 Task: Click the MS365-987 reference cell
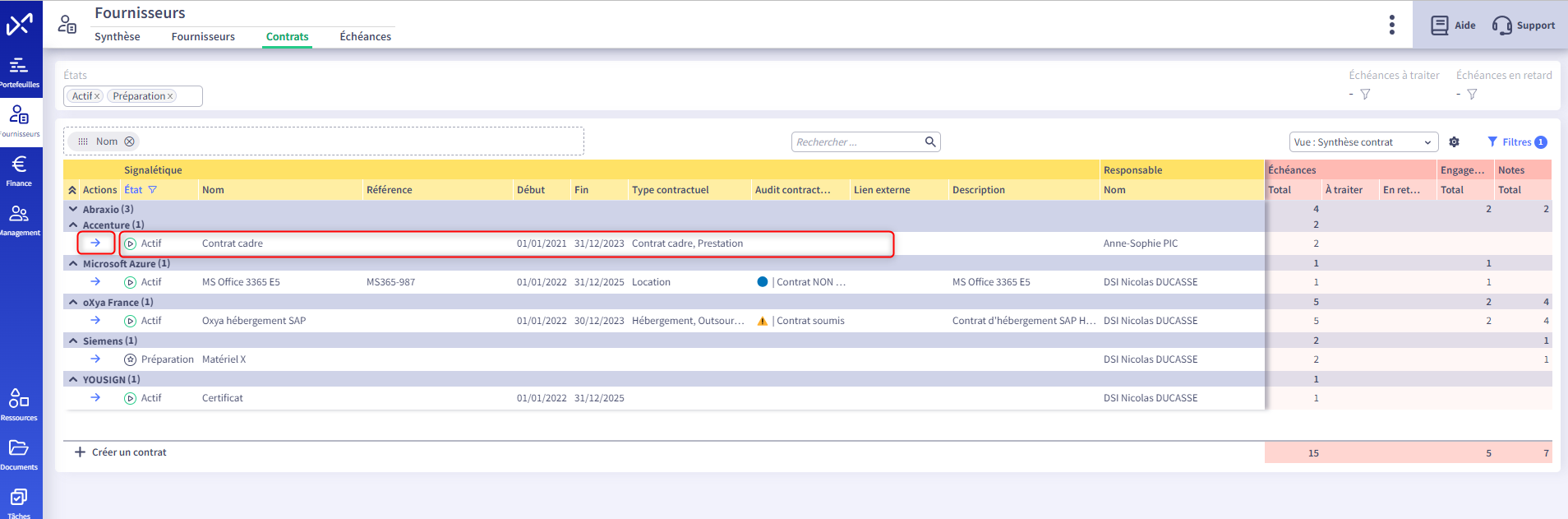click(x=390, y=282)
